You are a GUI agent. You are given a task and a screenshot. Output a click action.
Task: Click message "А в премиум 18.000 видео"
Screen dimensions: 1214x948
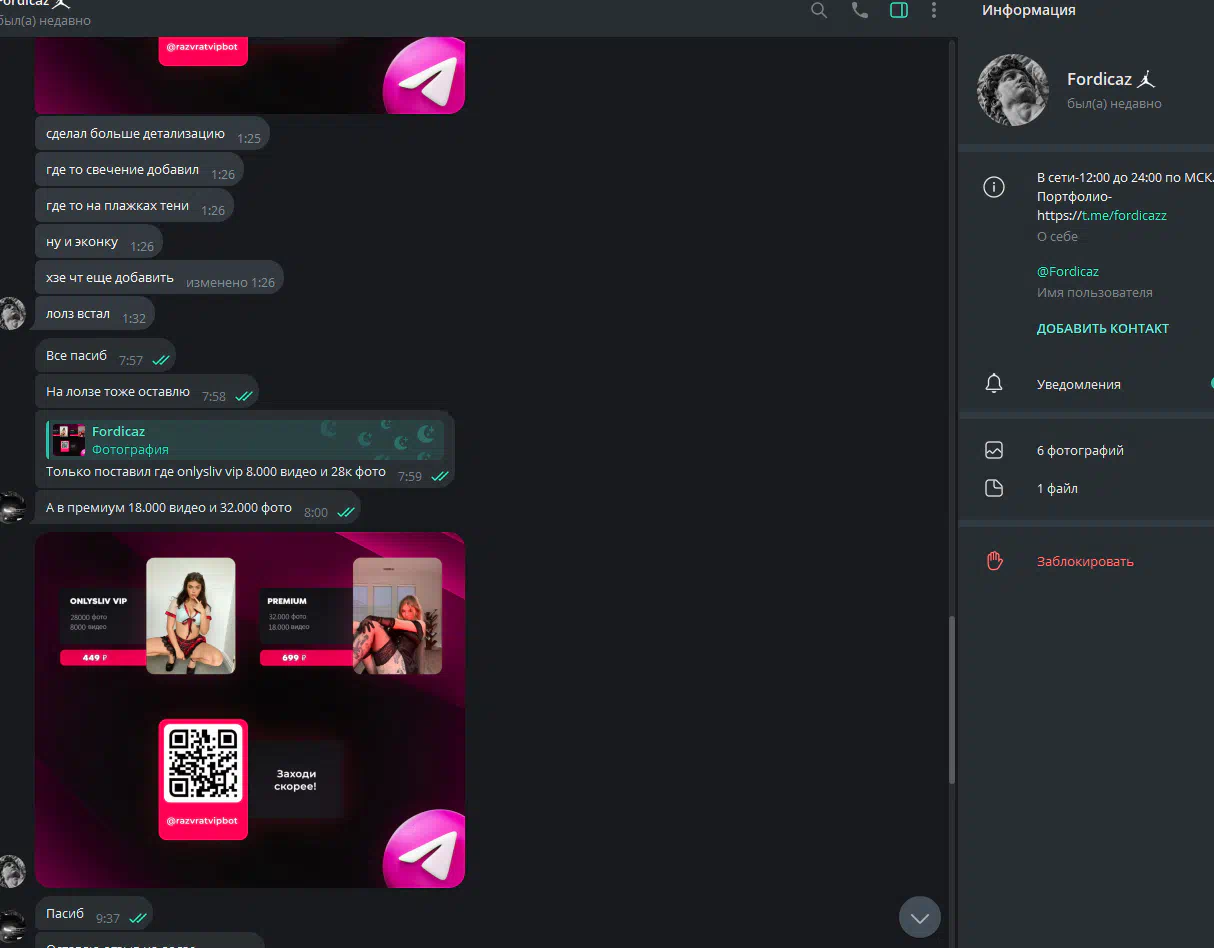click(x=197, y=508)
